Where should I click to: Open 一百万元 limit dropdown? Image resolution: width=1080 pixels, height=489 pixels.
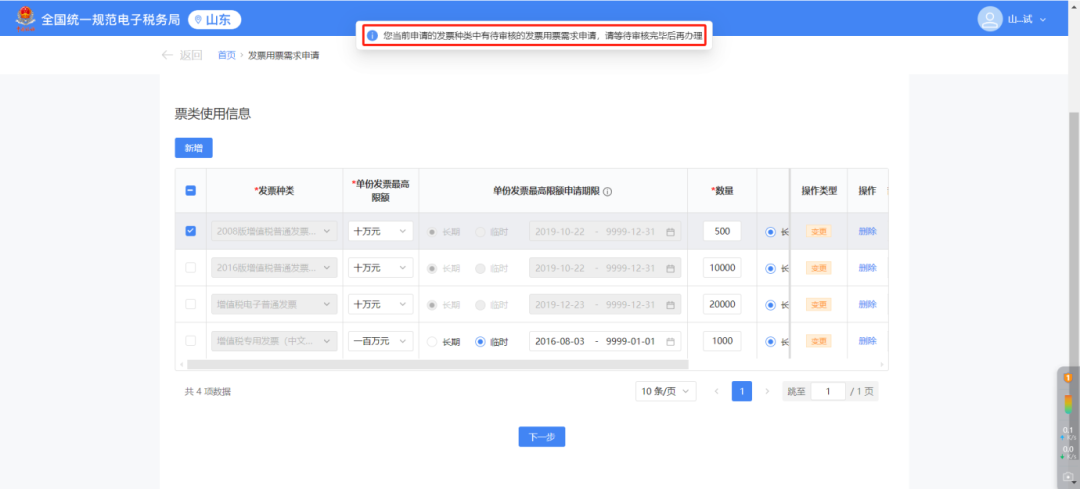pos(381,340)
